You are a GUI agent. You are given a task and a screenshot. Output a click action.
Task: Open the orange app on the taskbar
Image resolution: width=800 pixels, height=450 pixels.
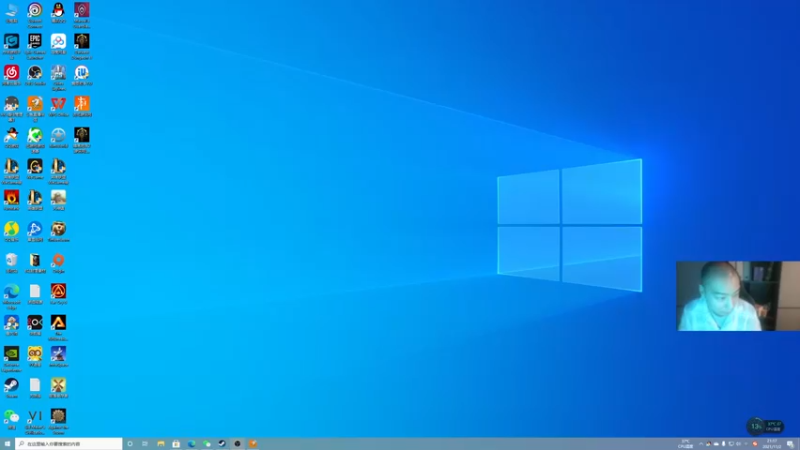[x=253, y=444]
